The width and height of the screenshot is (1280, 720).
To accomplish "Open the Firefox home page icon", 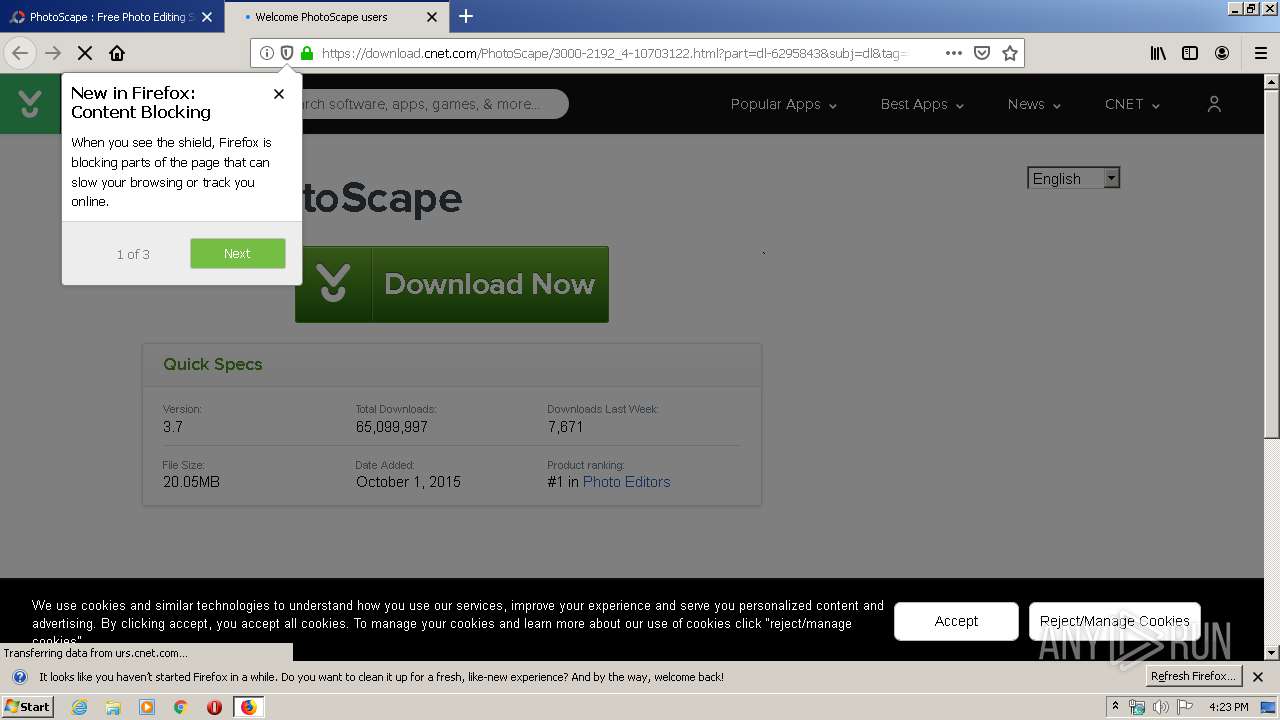I will pyautogui.click(x=117, y=53).
